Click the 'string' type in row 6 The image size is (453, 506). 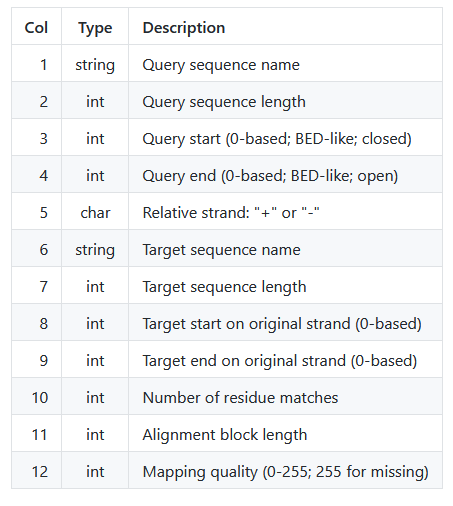[x=95, y=248]
